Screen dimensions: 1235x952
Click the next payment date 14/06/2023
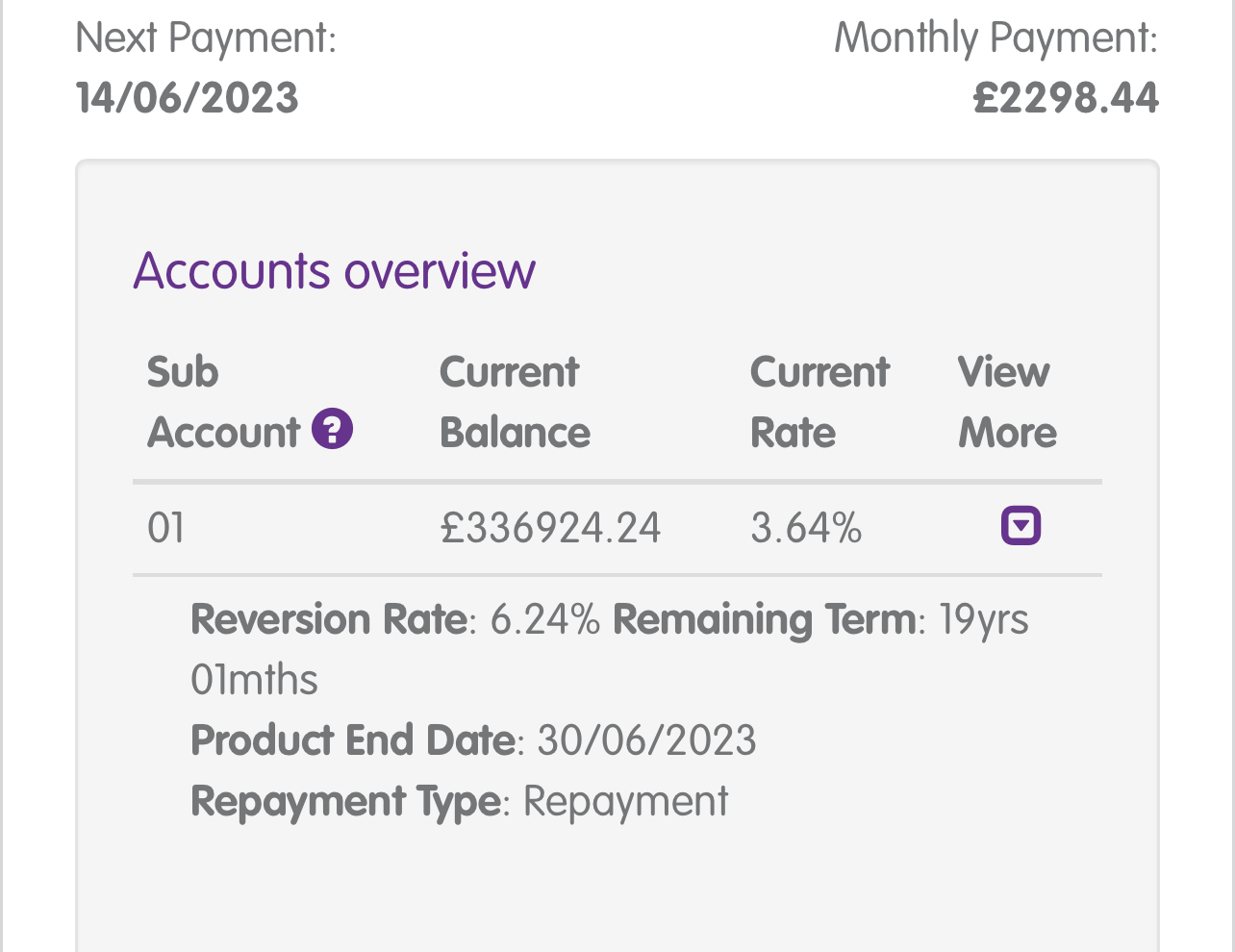(188, 98)
